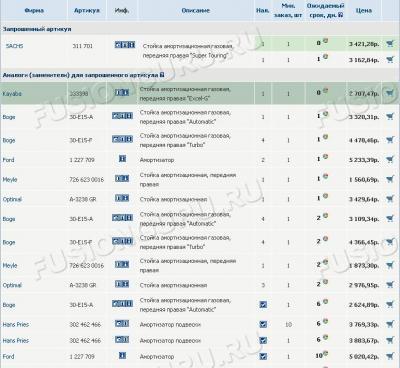Sort by the Фирма column header

(x=34, y=10)
